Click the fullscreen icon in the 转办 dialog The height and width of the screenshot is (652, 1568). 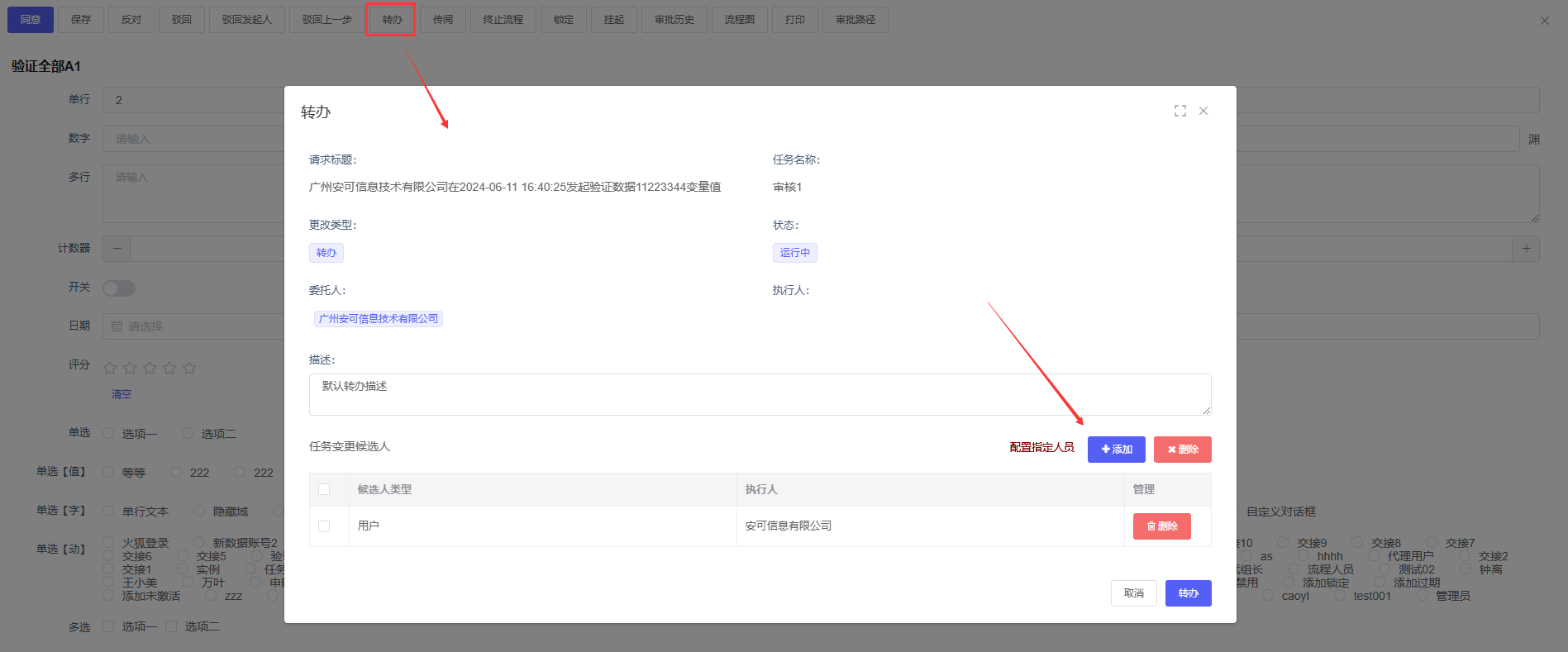tap(1180, 111)
